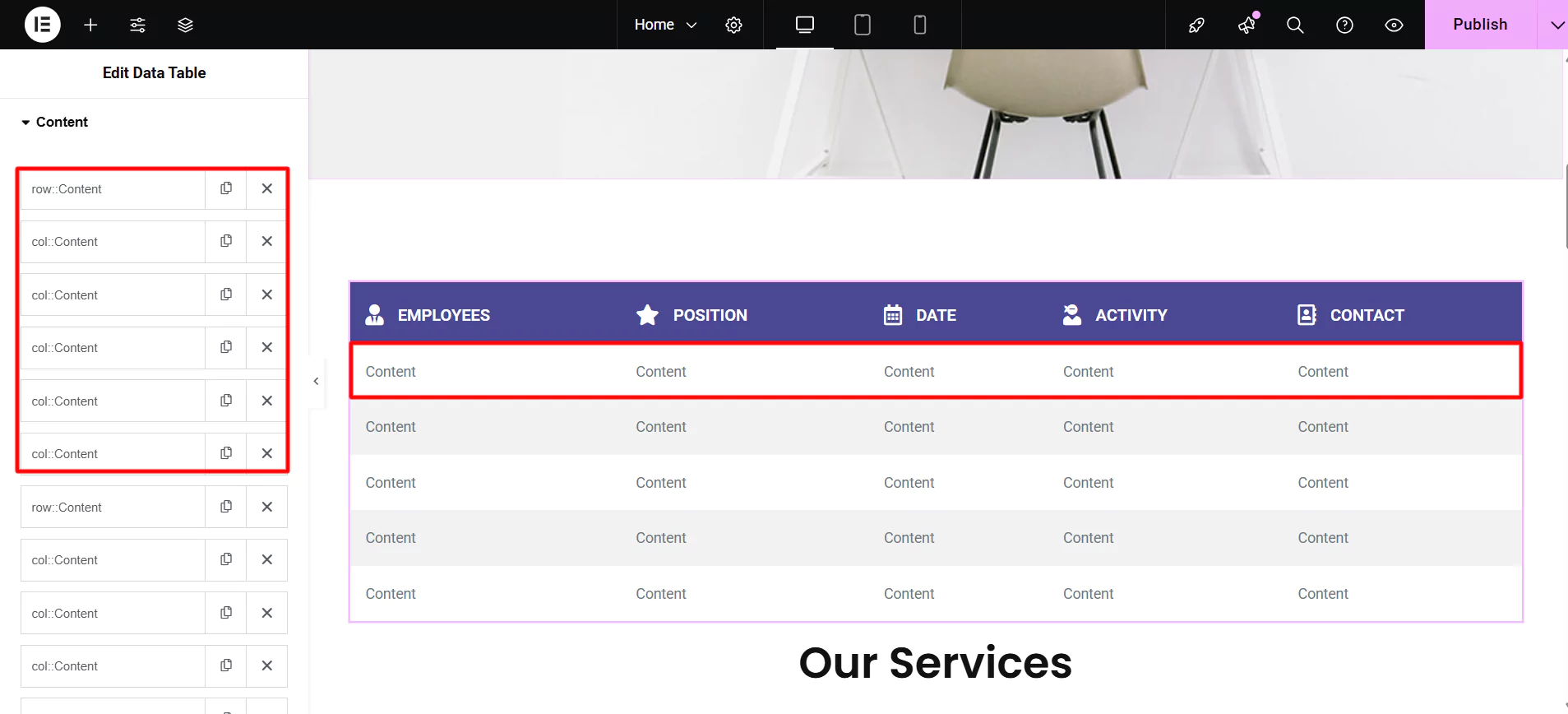Click the Elementor logo menu icon

point(43,25)
